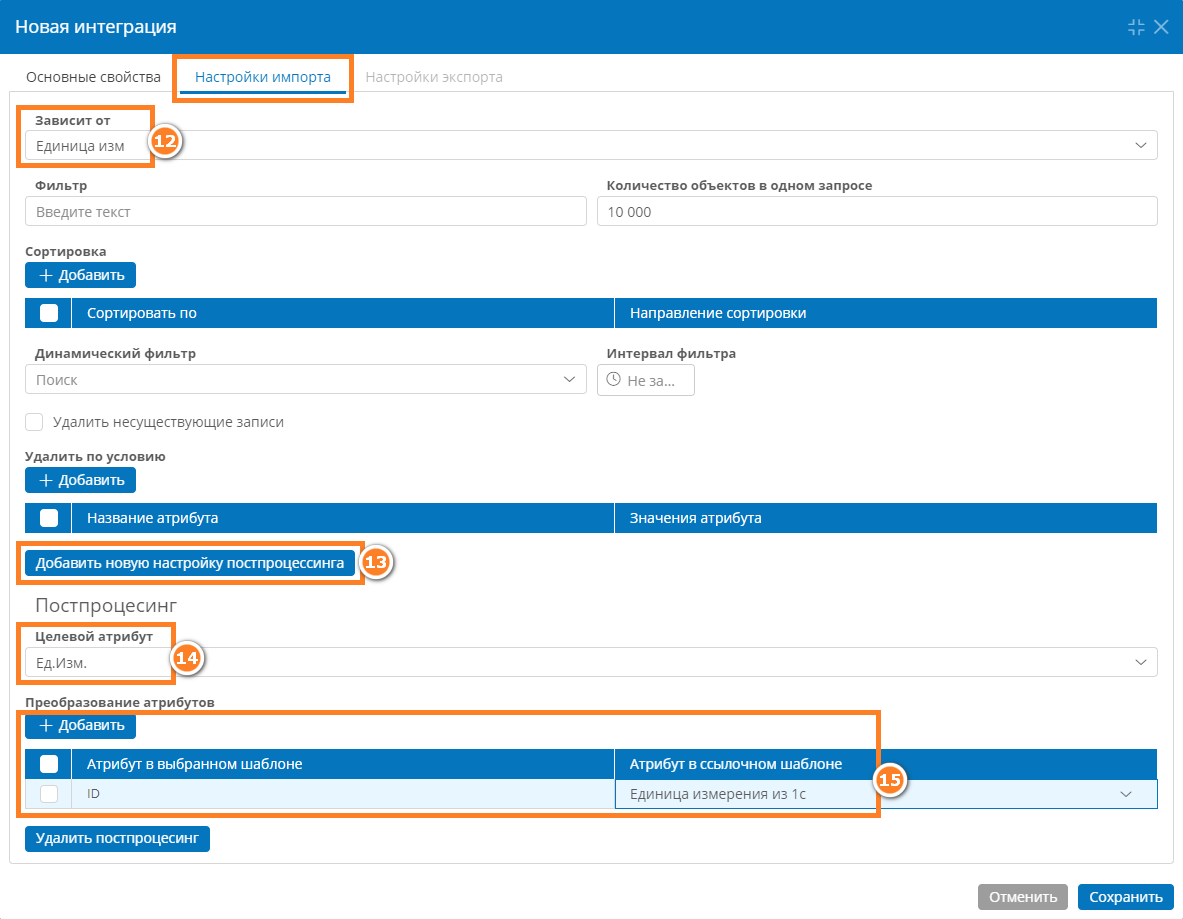Collapse the dialog with the shrink icon
1183x919 pixels.
pos(1135,27)
